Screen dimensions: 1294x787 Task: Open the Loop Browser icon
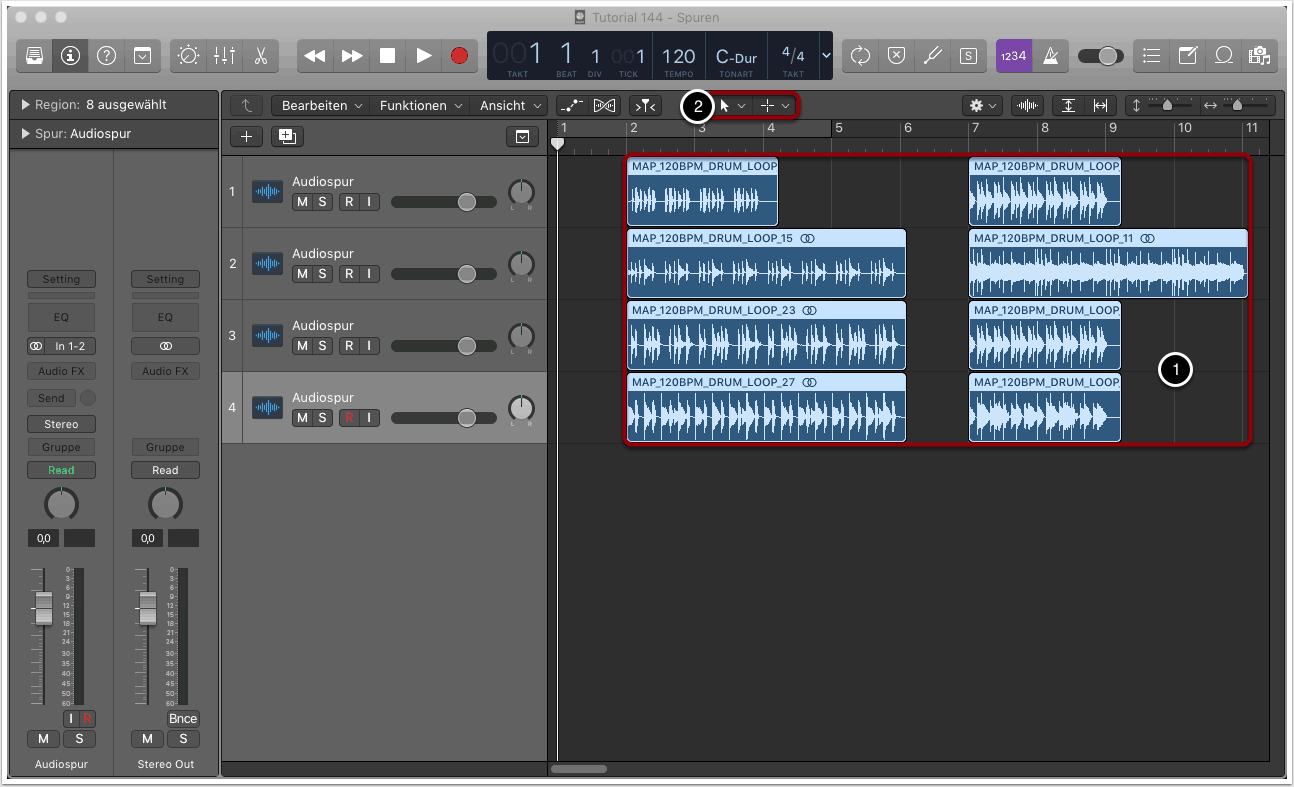pos(1223,56)
